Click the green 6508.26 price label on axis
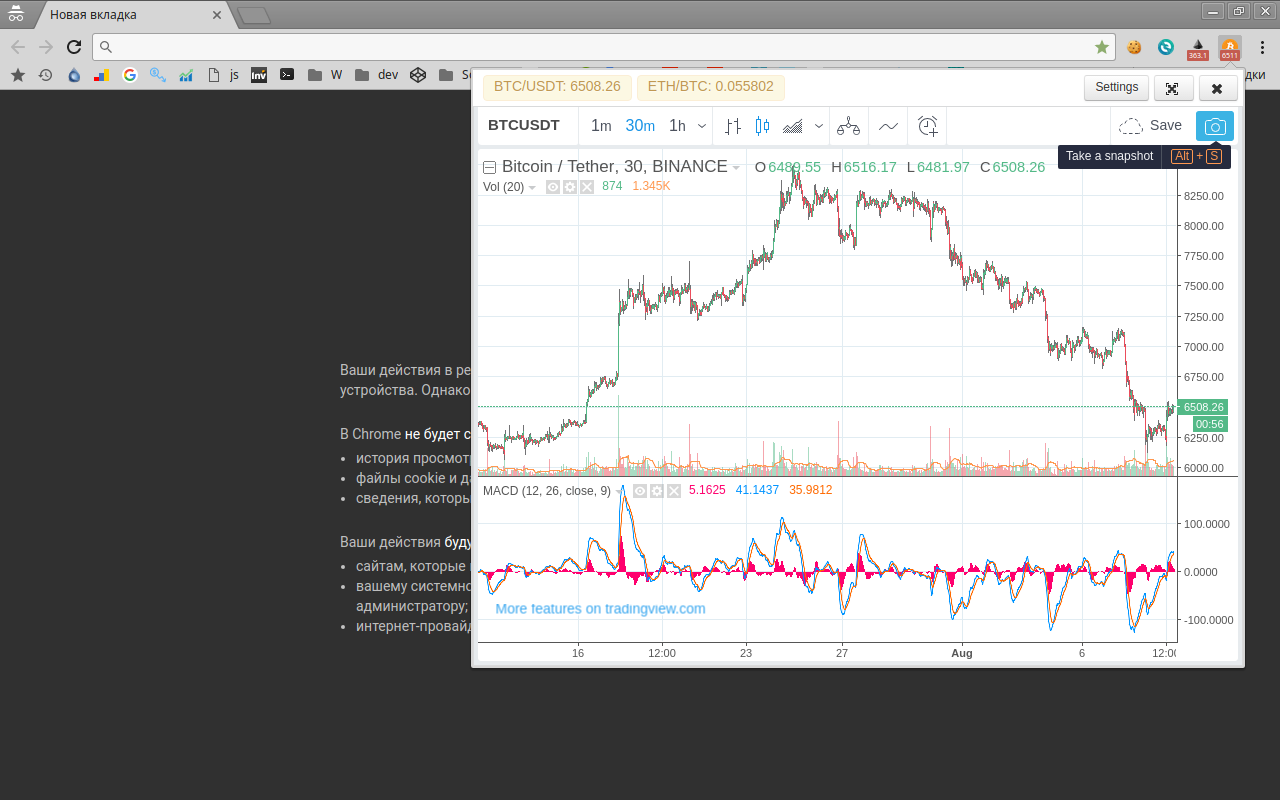 point(1203,407)
